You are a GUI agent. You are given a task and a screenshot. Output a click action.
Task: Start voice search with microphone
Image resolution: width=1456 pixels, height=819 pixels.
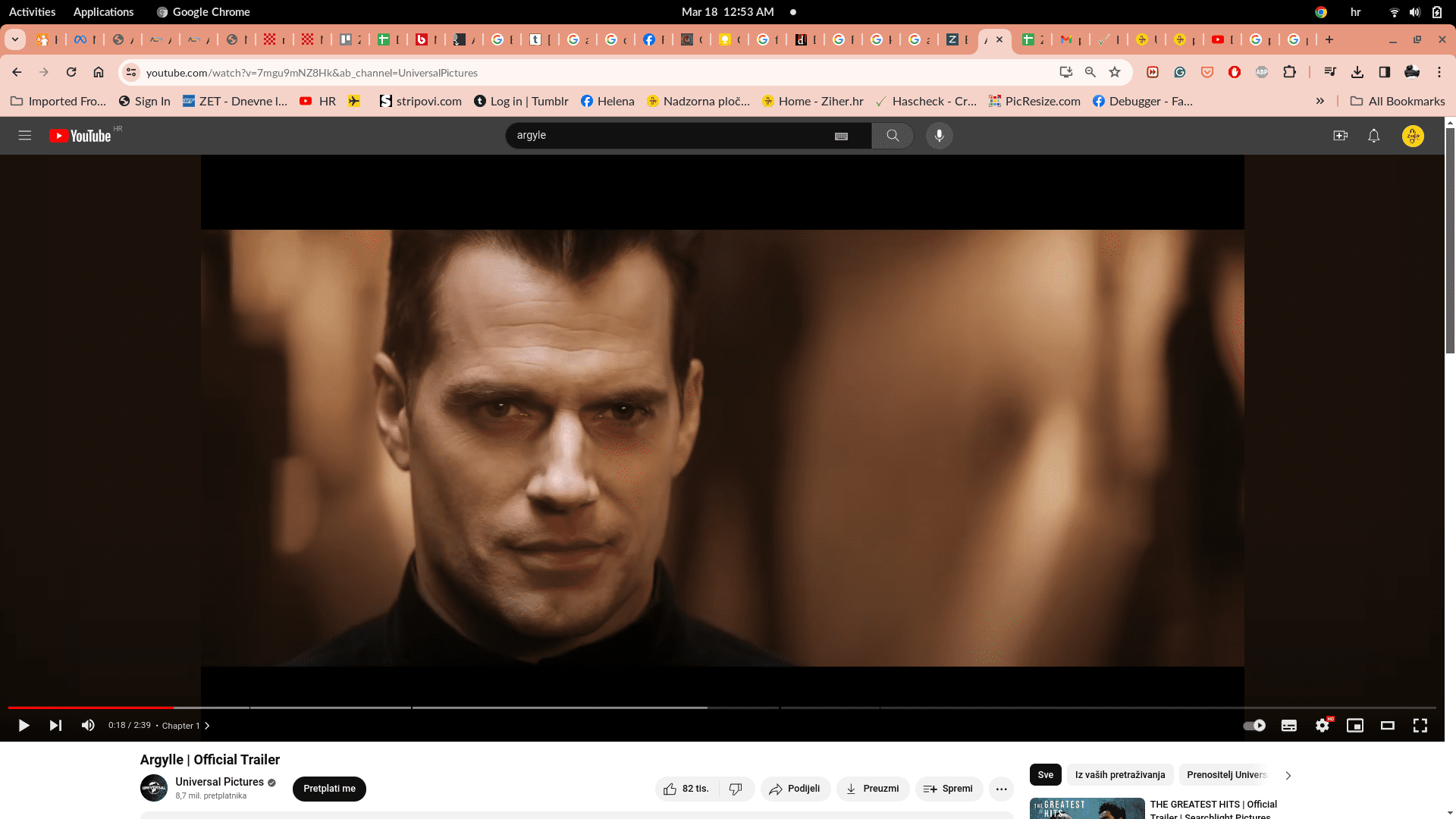(939, 135)
